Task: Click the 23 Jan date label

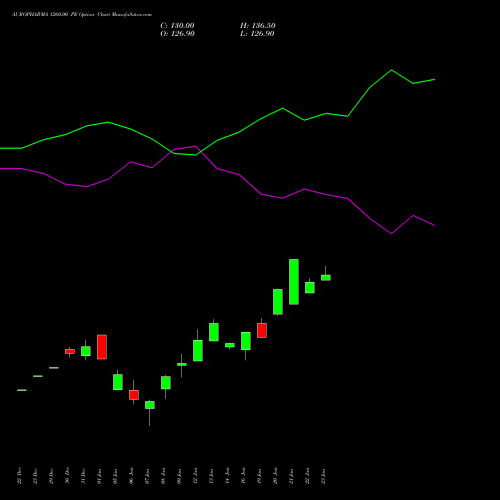Action: pyautogui.click(x=323, y=476)
